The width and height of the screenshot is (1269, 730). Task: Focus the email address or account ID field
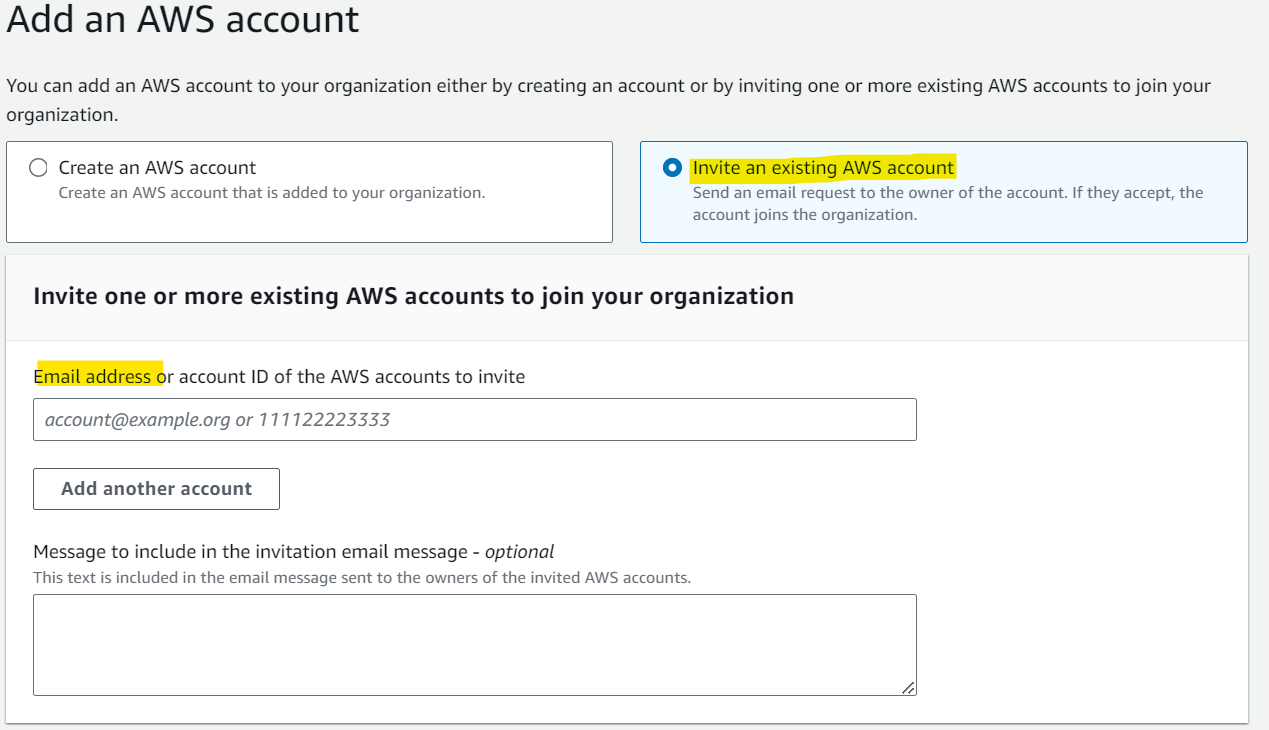point(475,420)
